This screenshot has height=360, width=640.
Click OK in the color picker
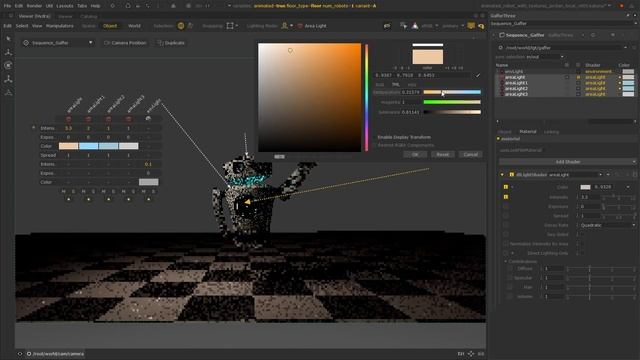[415, 155]
